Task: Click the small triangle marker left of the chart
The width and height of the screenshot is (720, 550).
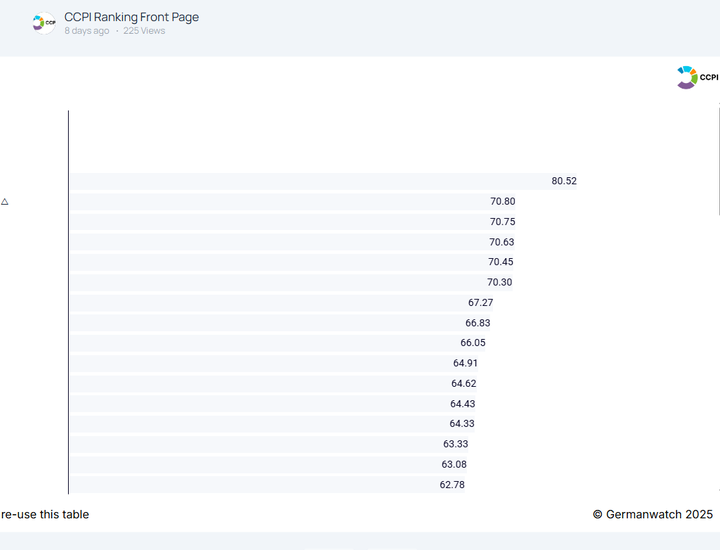Action: tap(5, 202)
